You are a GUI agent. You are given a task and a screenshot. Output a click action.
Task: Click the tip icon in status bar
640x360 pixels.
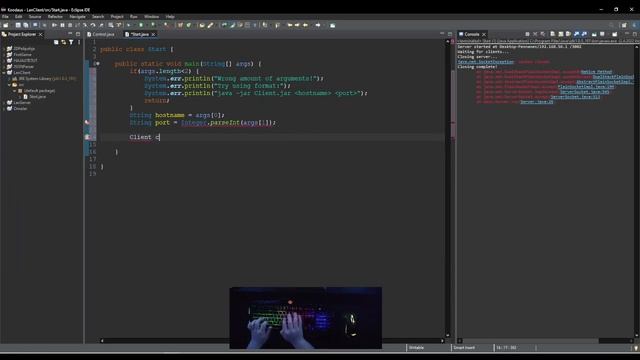(636, 348)
